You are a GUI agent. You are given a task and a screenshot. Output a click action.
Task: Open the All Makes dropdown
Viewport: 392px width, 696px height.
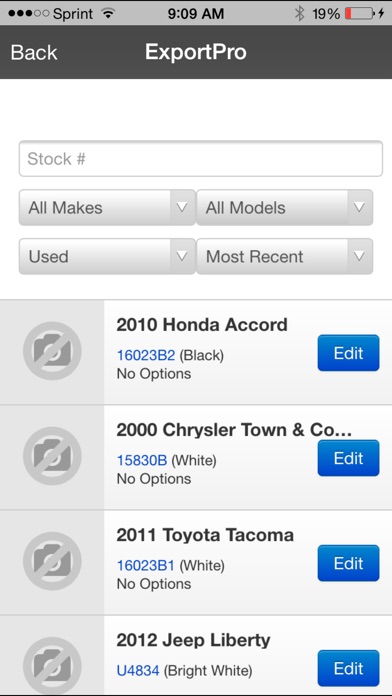click(107, 207)
